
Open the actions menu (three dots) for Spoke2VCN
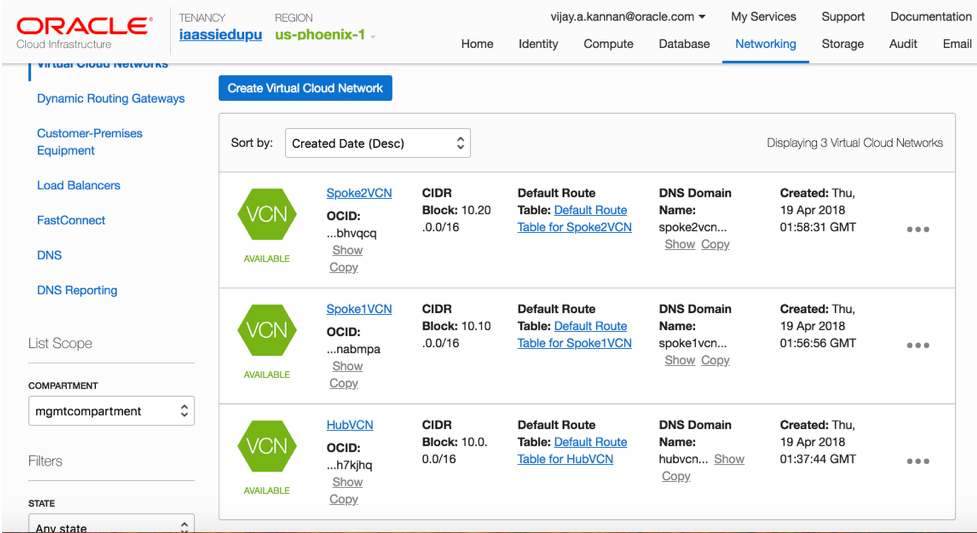918,229
